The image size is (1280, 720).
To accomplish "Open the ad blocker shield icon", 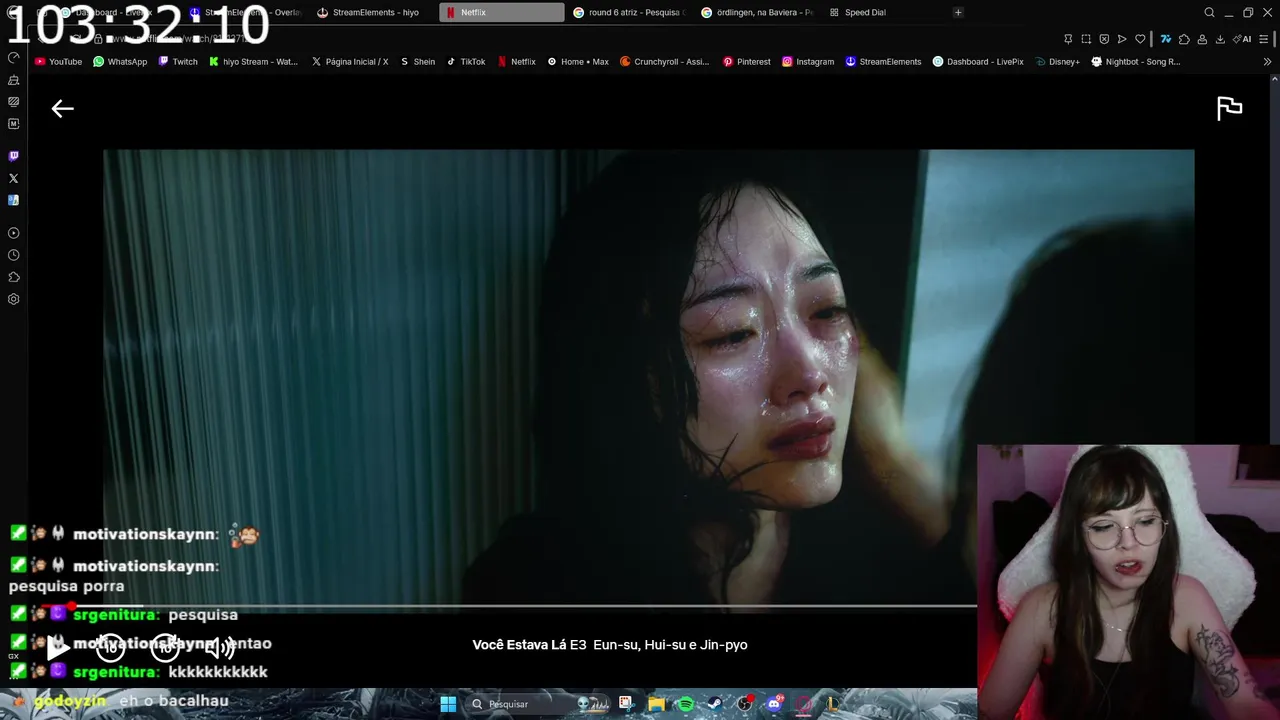I will click(1104, 39).
